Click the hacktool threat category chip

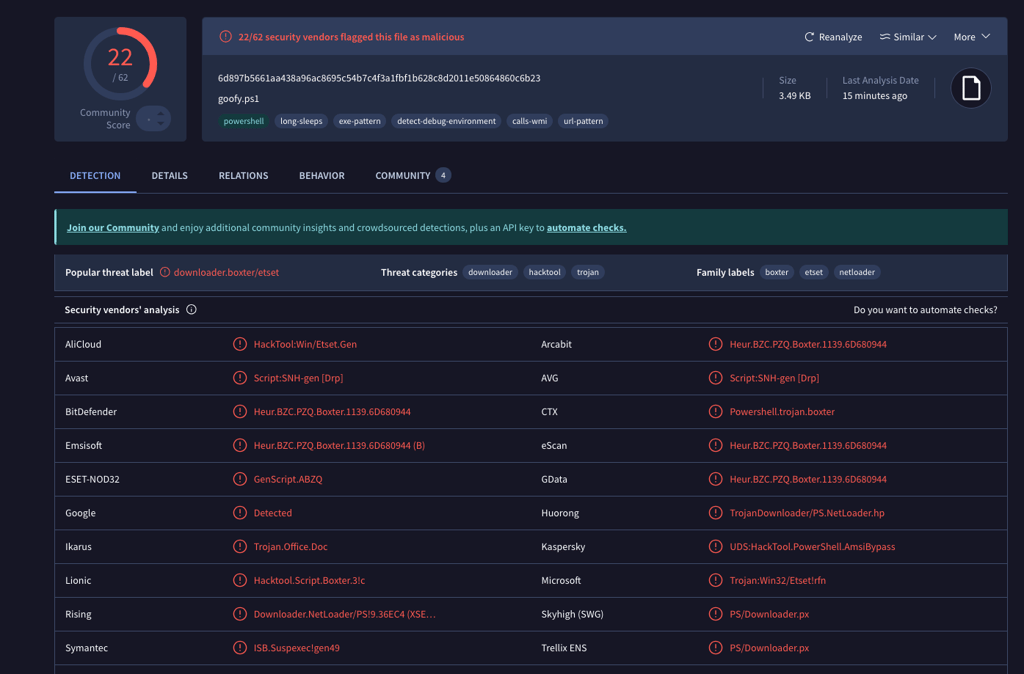click(x=545, y=272)
